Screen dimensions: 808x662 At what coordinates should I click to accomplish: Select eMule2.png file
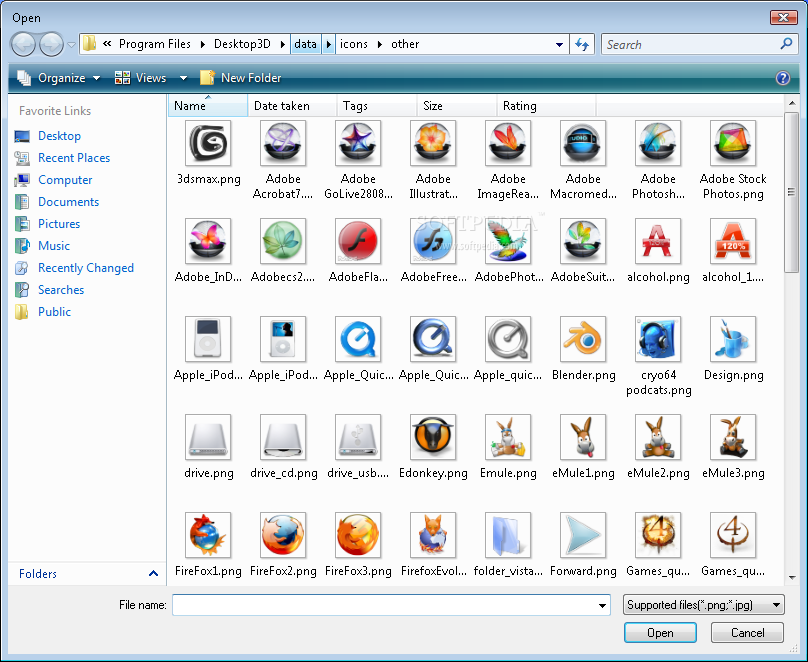(x=658, y=437)
